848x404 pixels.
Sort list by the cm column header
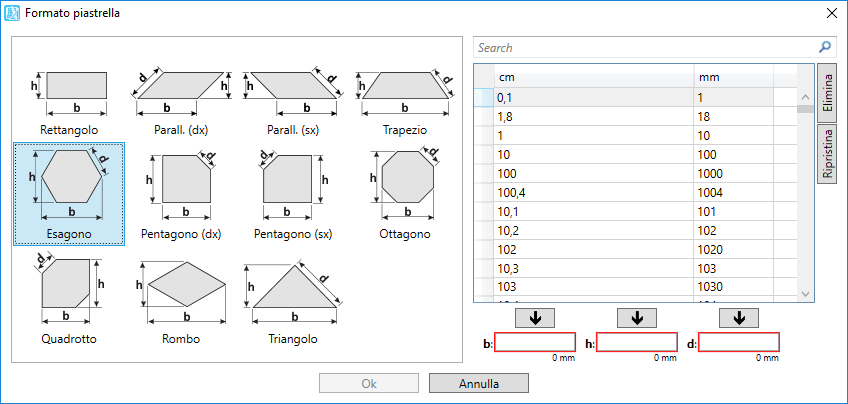pyautogui.click(x=593, y=77)
